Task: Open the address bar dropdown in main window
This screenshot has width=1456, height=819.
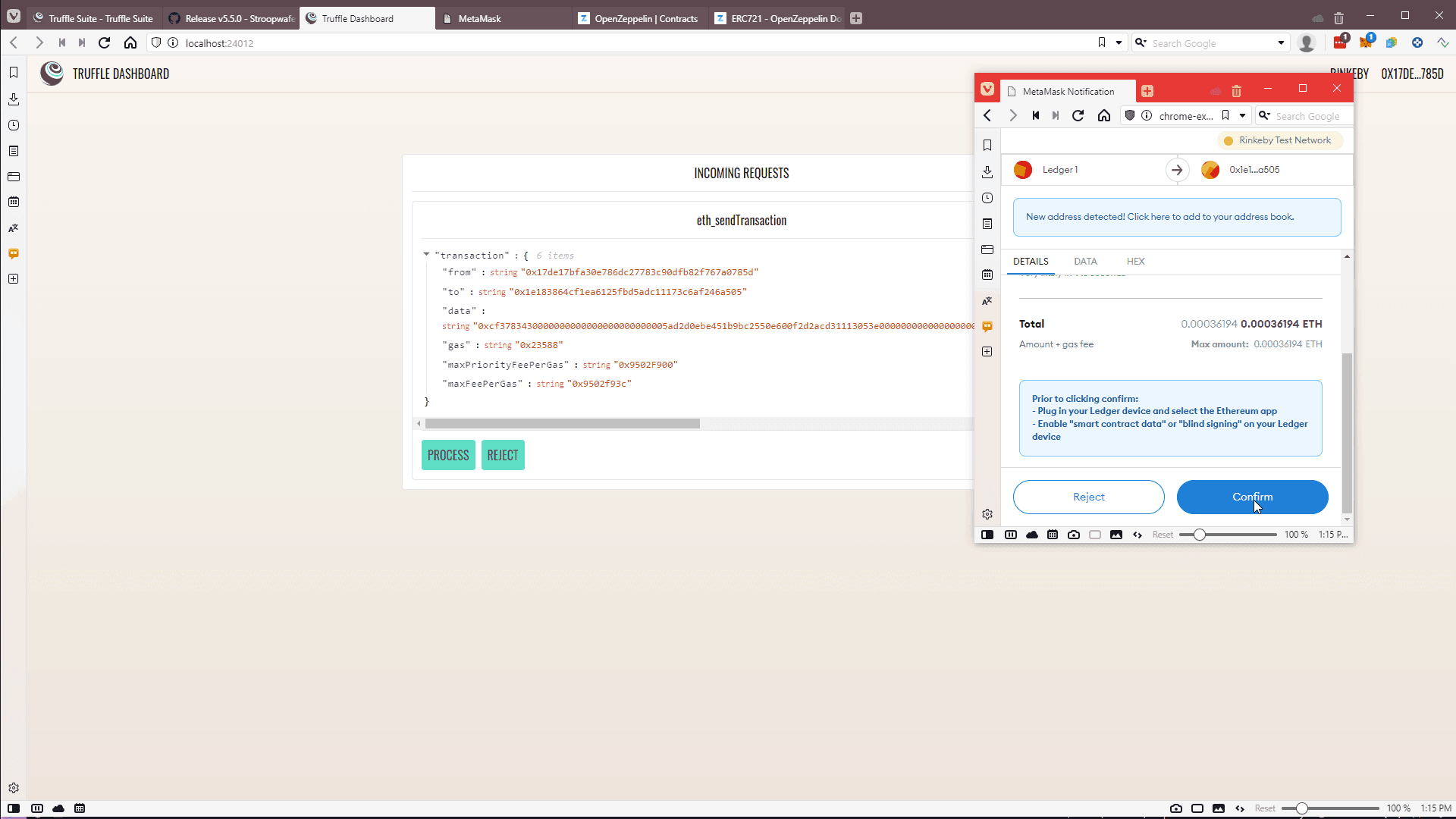Action: point(1119,43)
